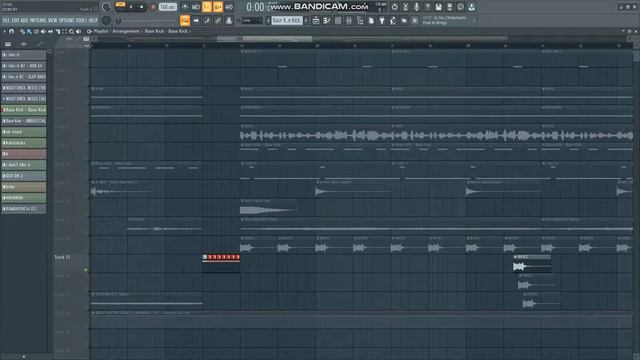Click the question mark help icon

pos(427,7)
